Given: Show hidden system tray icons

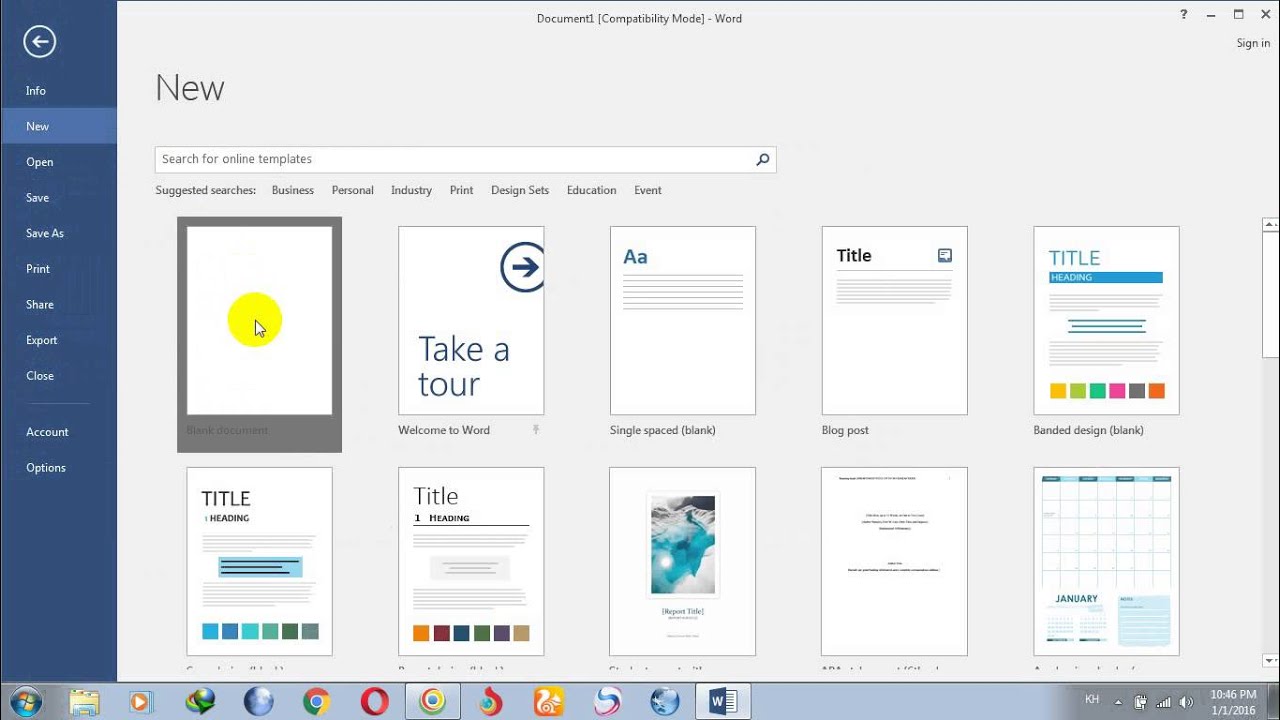Looking at the screenshot, I should tap(1117, 702).
